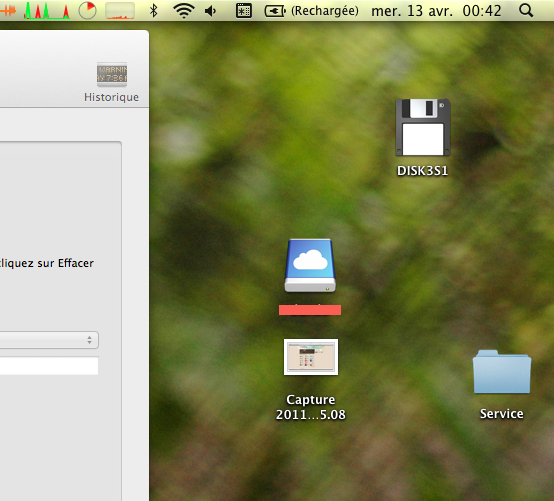Viewport: 554px width, 501px height.
Task: Open the network activity graph monitor
Action: 120,10
